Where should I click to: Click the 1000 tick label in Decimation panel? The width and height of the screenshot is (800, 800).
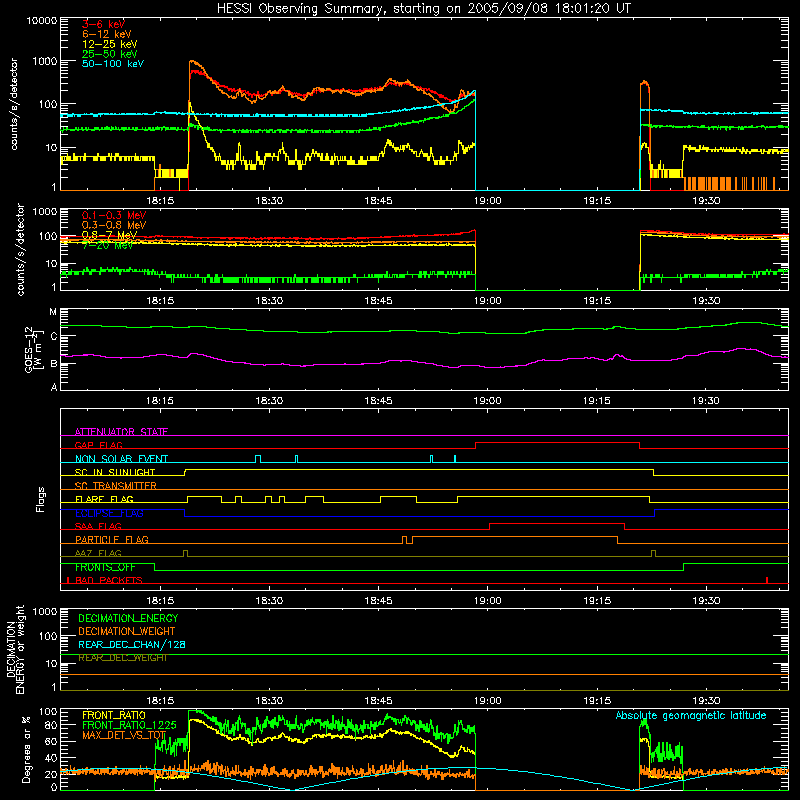[45, 612]
